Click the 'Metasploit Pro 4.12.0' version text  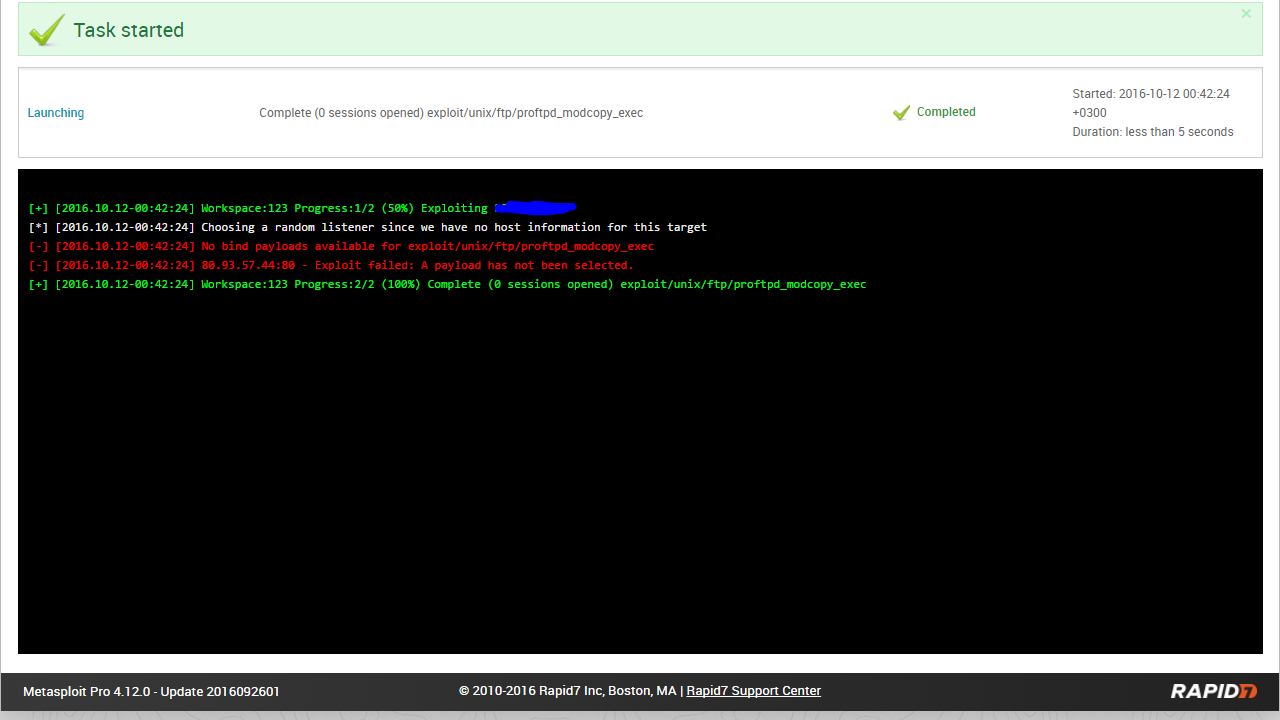pyautogui.click(x=152, y=691)
